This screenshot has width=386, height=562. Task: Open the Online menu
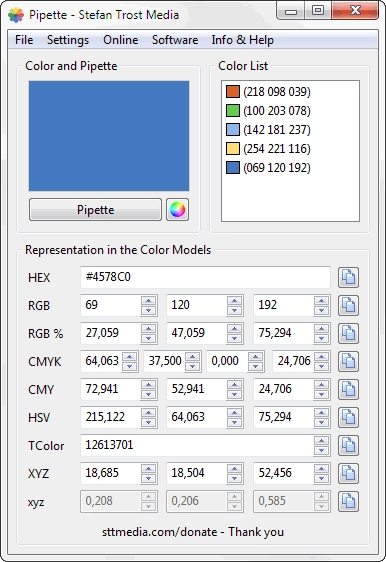coord(120,40)
